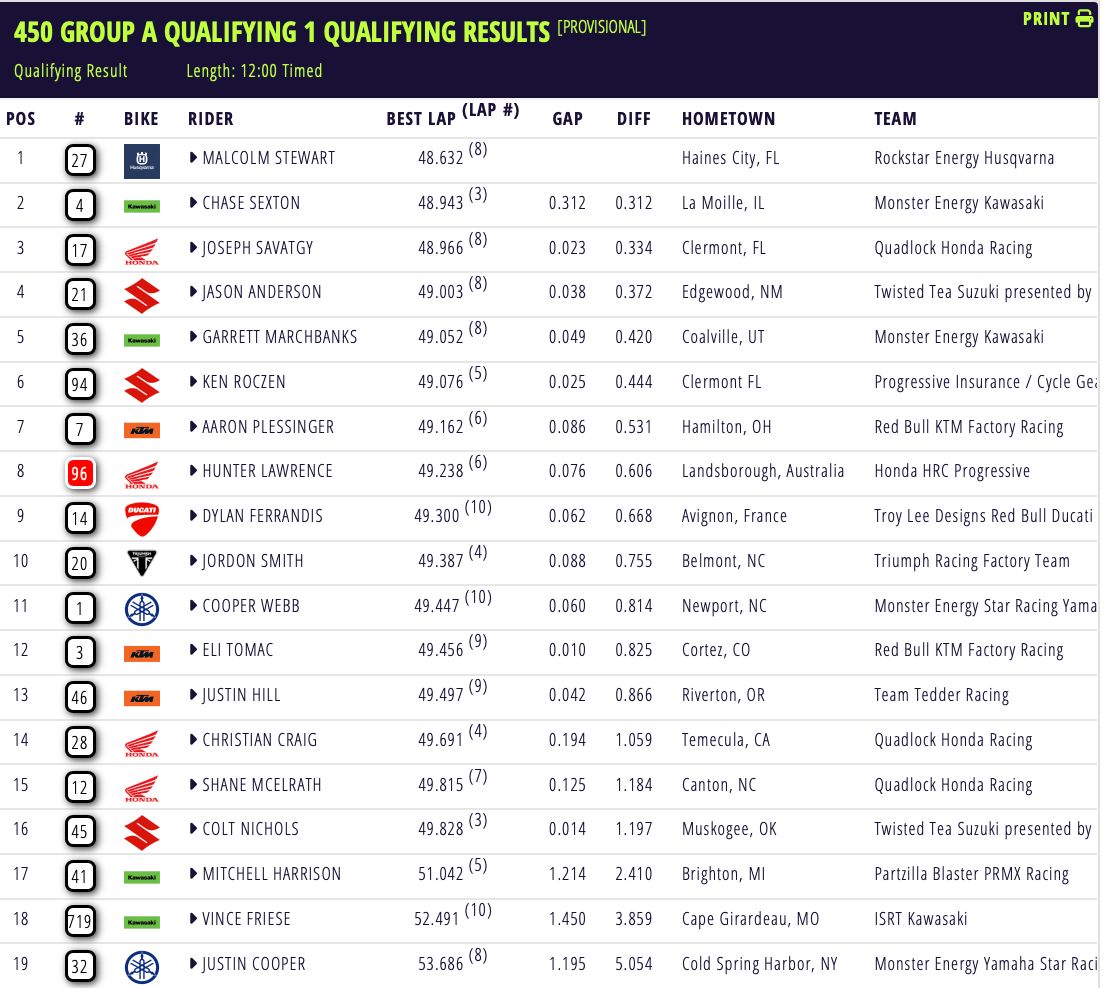Sort by the RIDER column header
Screen dimensions: 1104x988
coord(211,119)
